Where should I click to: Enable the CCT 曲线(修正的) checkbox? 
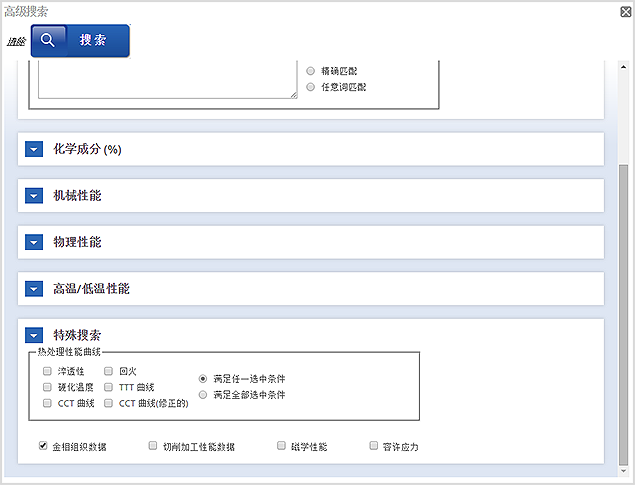[109, 403]
